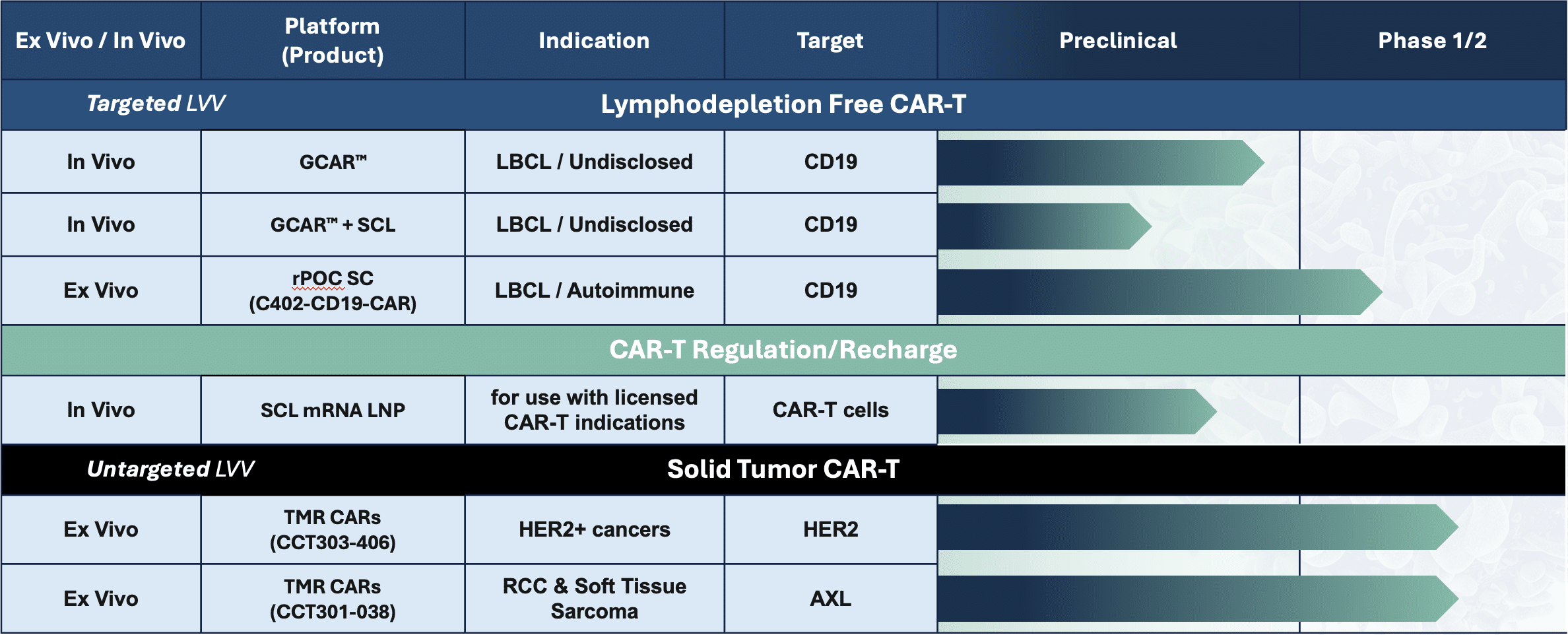Click the Phase 1/2 column header
This screenshot has width=1568, height=635.
1432,41
